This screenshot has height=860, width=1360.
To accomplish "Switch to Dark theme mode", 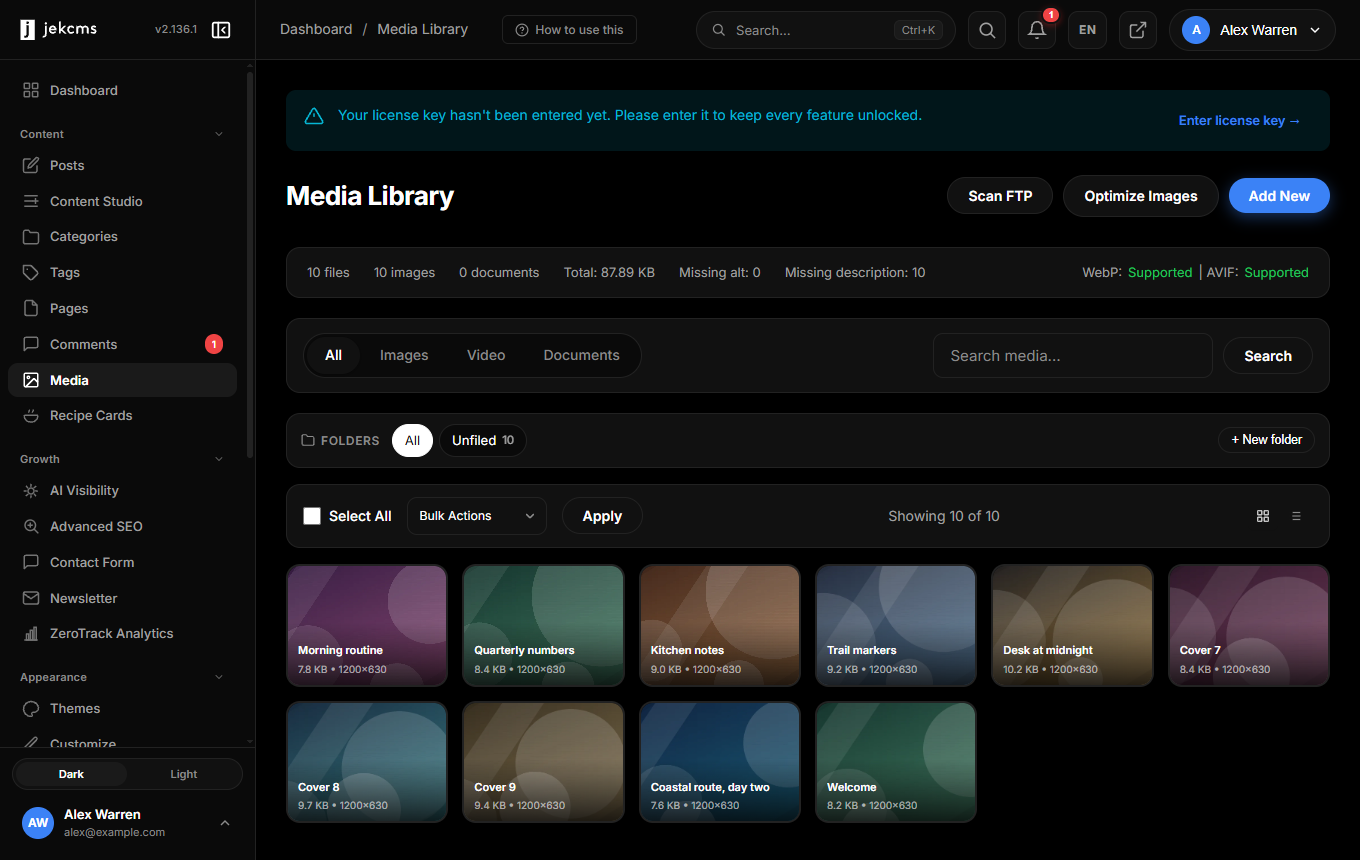I will [x=71, y=774].
